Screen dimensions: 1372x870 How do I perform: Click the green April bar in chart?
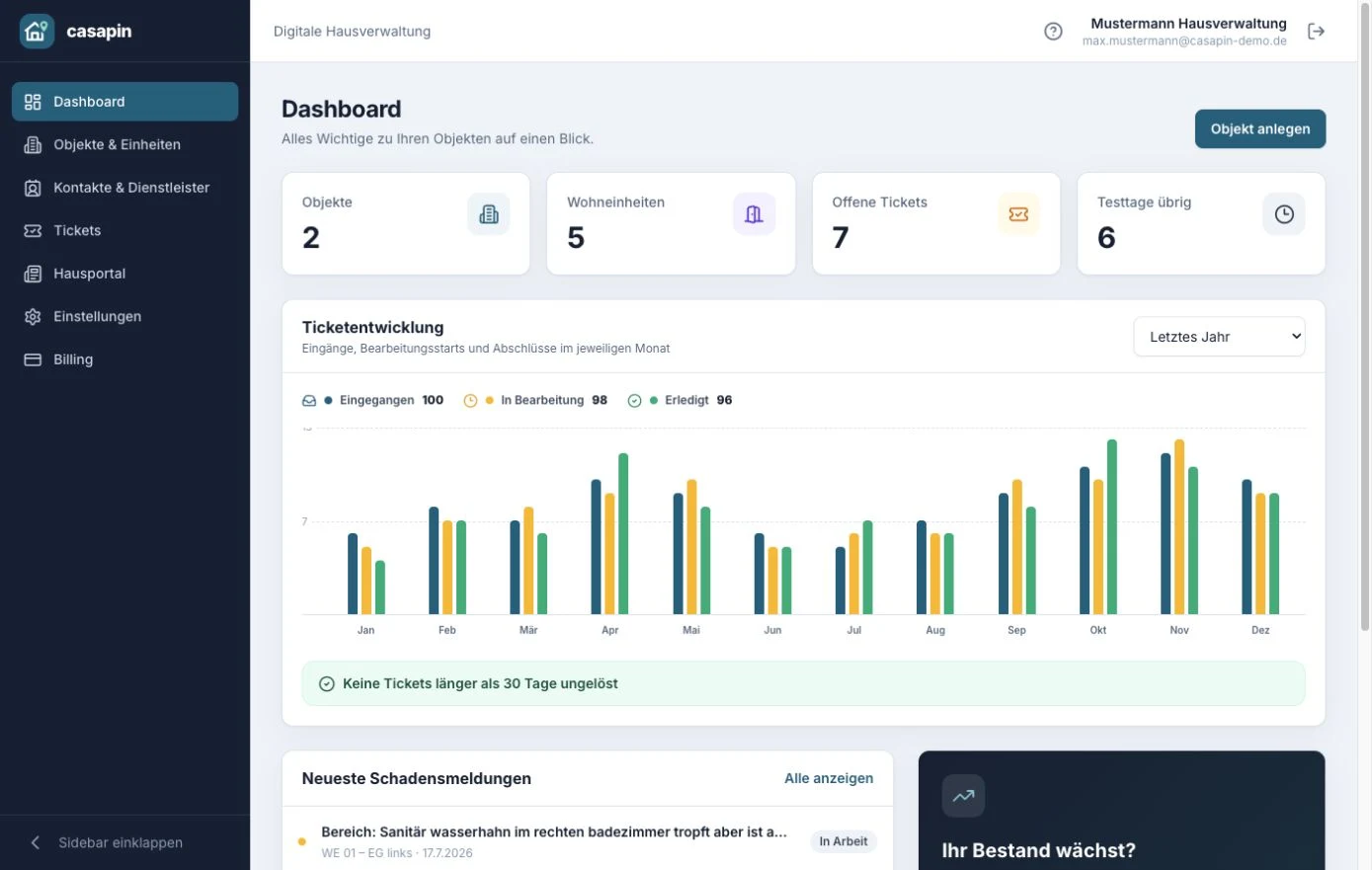click(x=623, y=533)
